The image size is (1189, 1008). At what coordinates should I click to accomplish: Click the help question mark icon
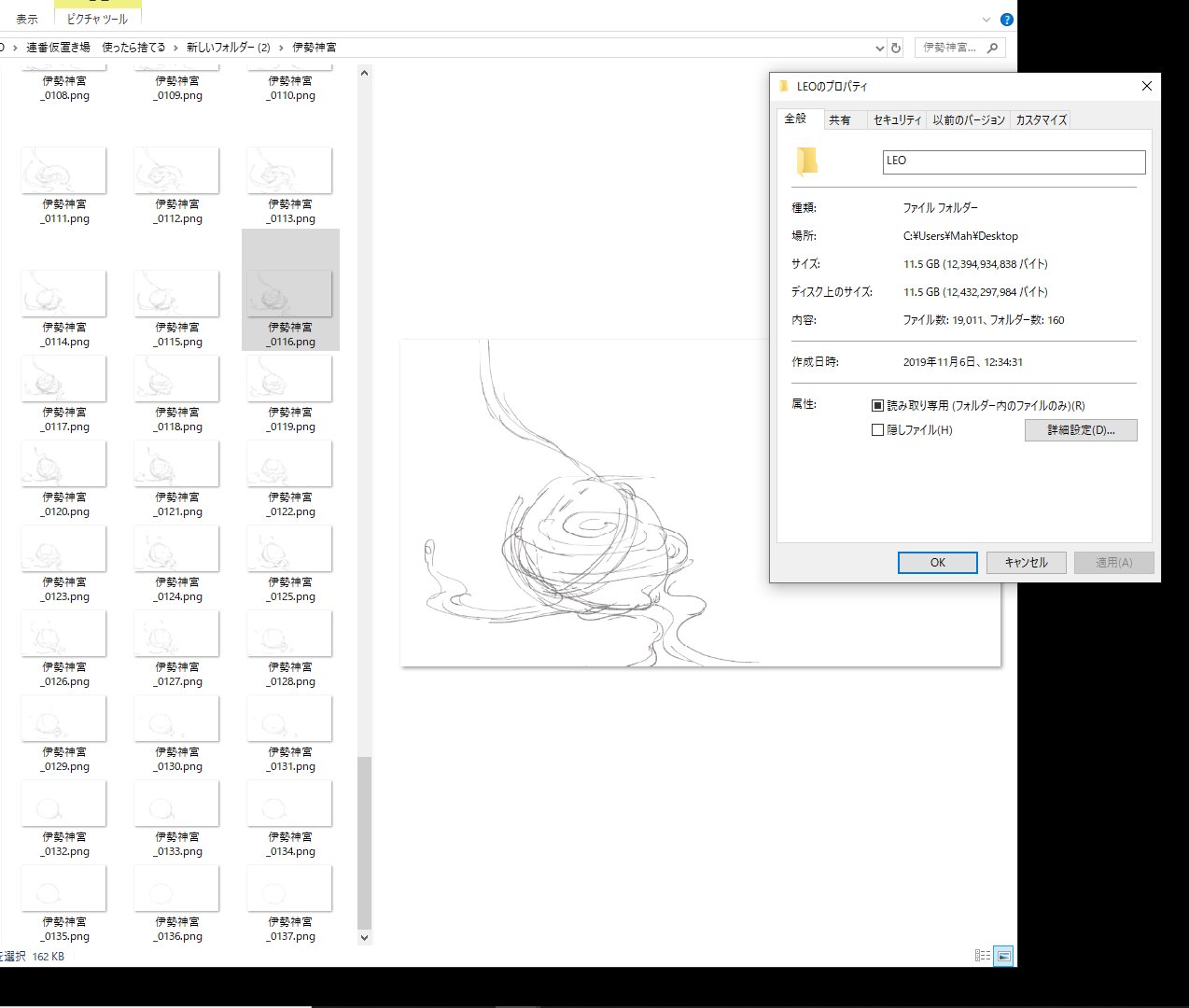pos(1006,20)
